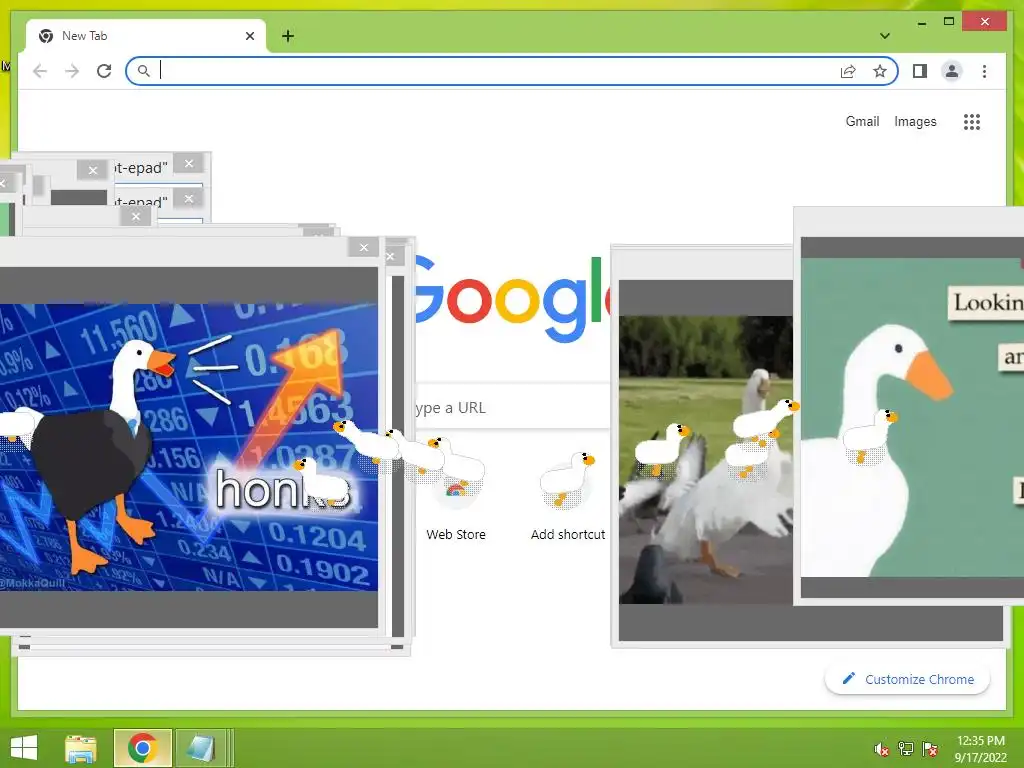Click the goose chasing pigeons photo
This screenshot has height=768, width=1024.
pos(706,460)
